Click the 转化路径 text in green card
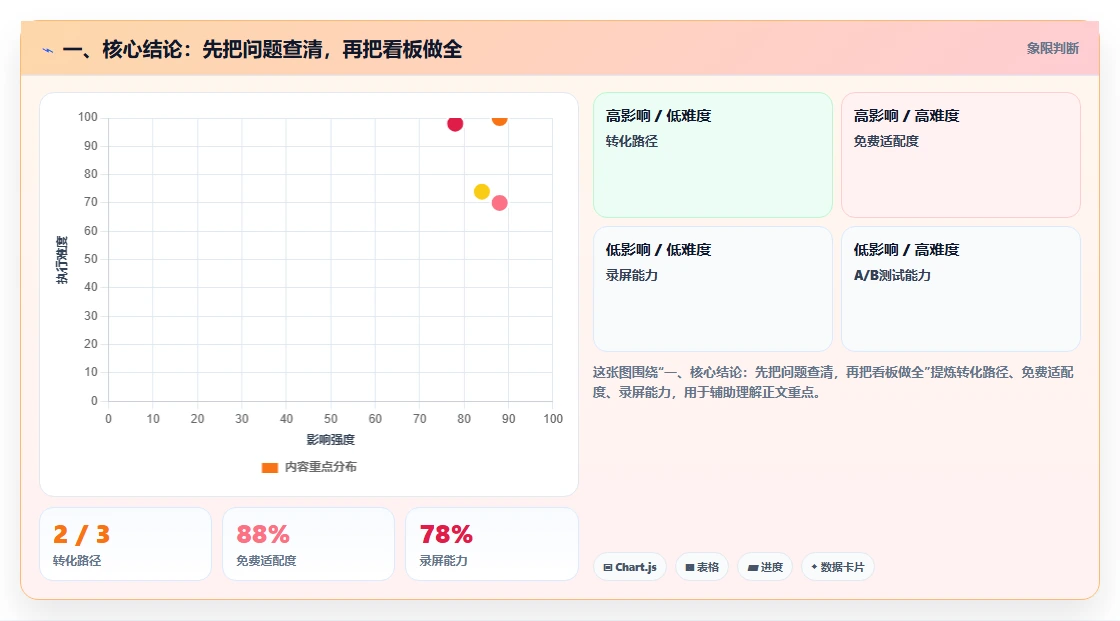 tap(631, 141)
